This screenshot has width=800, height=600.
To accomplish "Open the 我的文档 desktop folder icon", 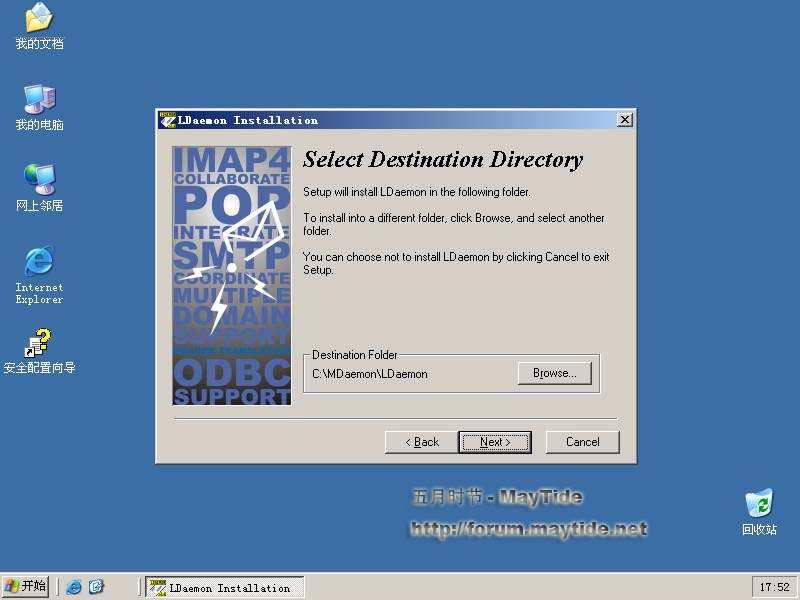I will point(39,18).
